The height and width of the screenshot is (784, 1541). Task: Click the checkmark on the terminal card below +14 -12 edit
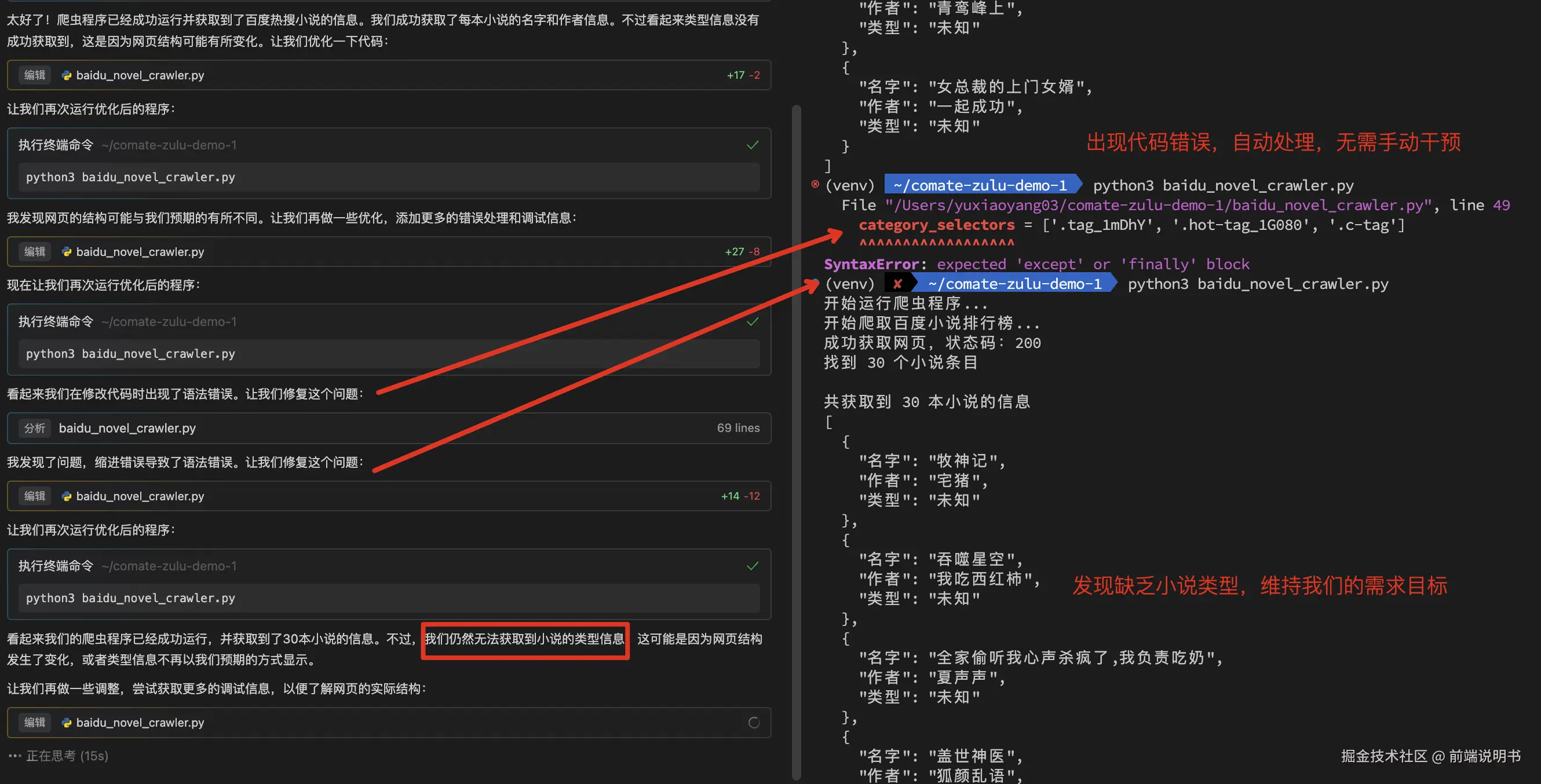point(753,566)
